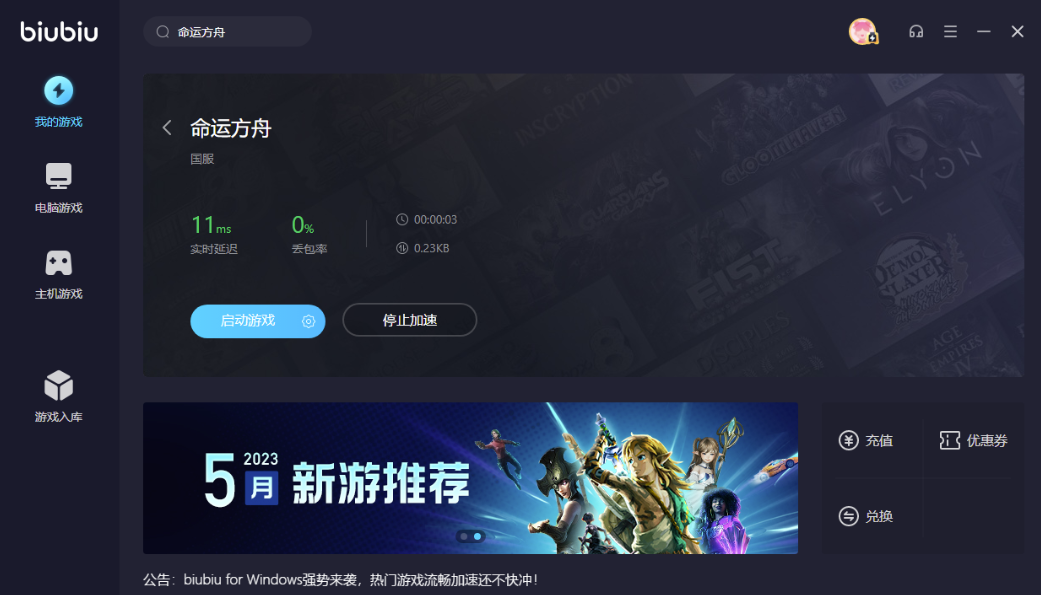Open the hamburger main menu
Screen dimensions: 1041x595
(x=950, y=32)
